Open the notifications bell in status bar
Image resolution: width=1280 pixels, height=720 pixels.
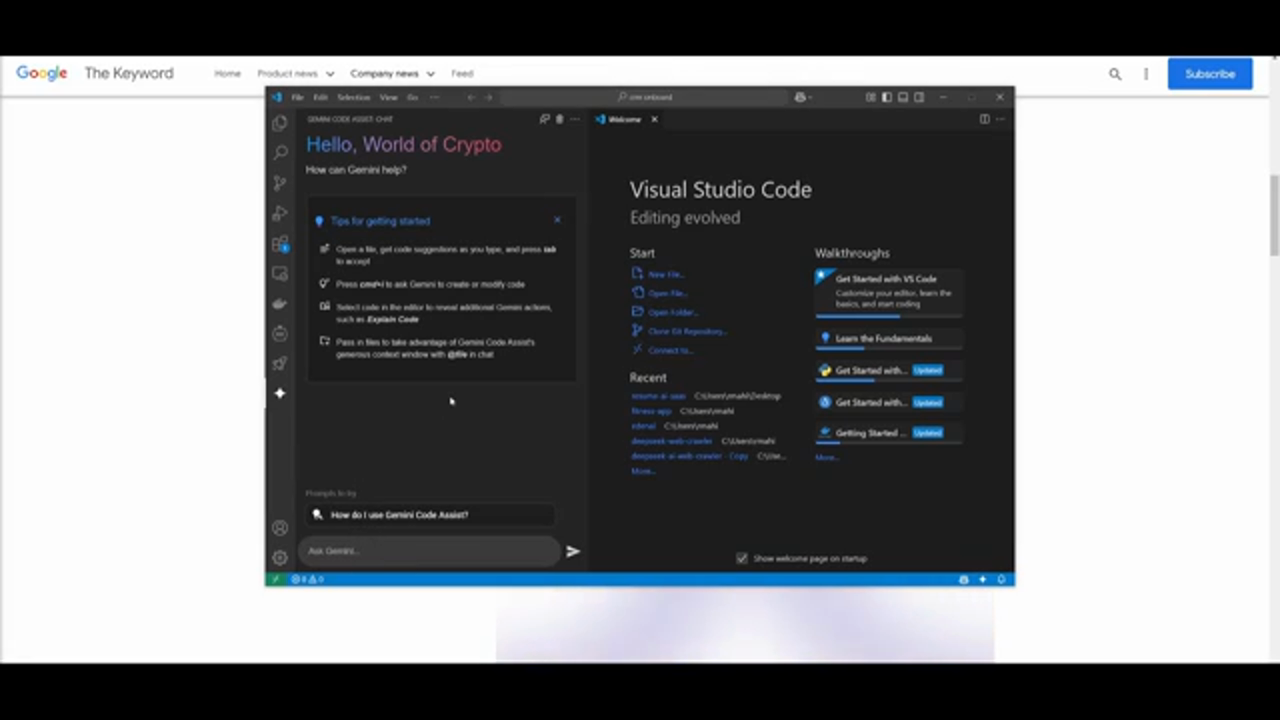(x=1001, y=579)
